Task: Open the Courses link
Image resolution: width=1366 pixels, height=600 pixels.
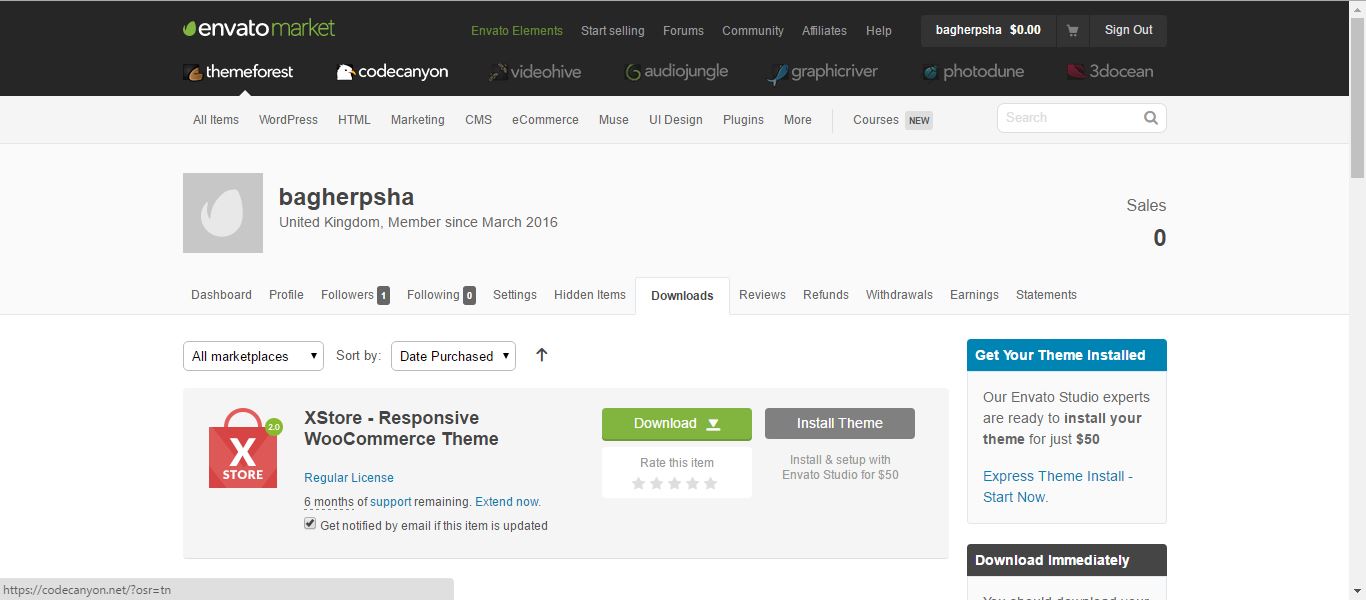Action: pos(876,120)
